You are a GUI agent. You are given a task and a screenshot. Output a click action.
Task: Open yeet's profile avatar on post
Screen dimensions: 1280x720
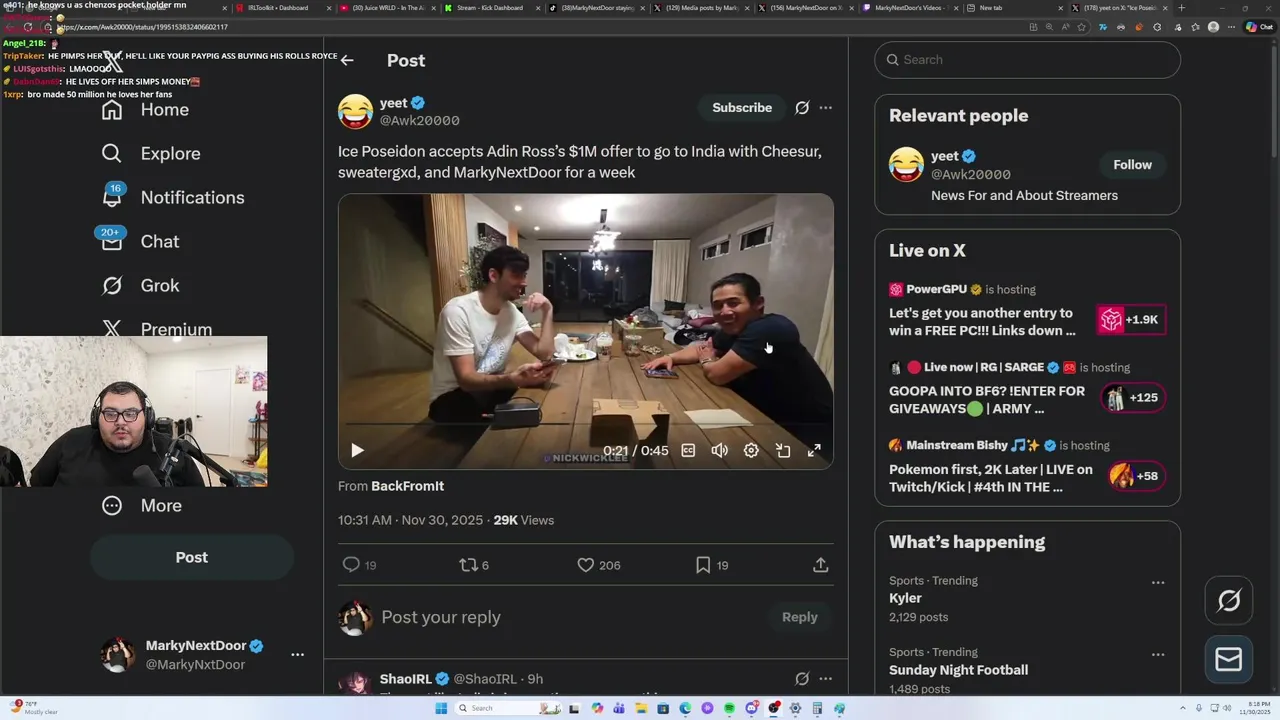coord(355,111)
